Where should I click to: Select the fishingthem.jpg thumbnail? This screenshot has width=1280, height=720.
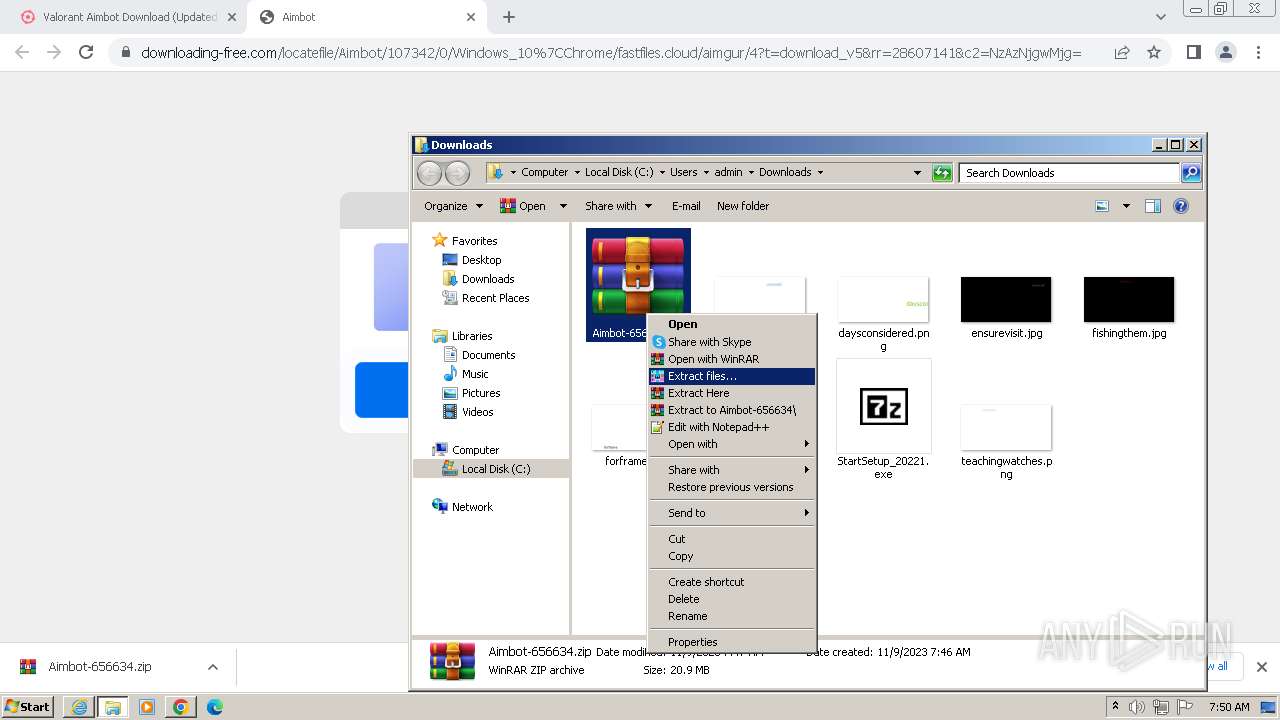click(x=1129, y=300)
